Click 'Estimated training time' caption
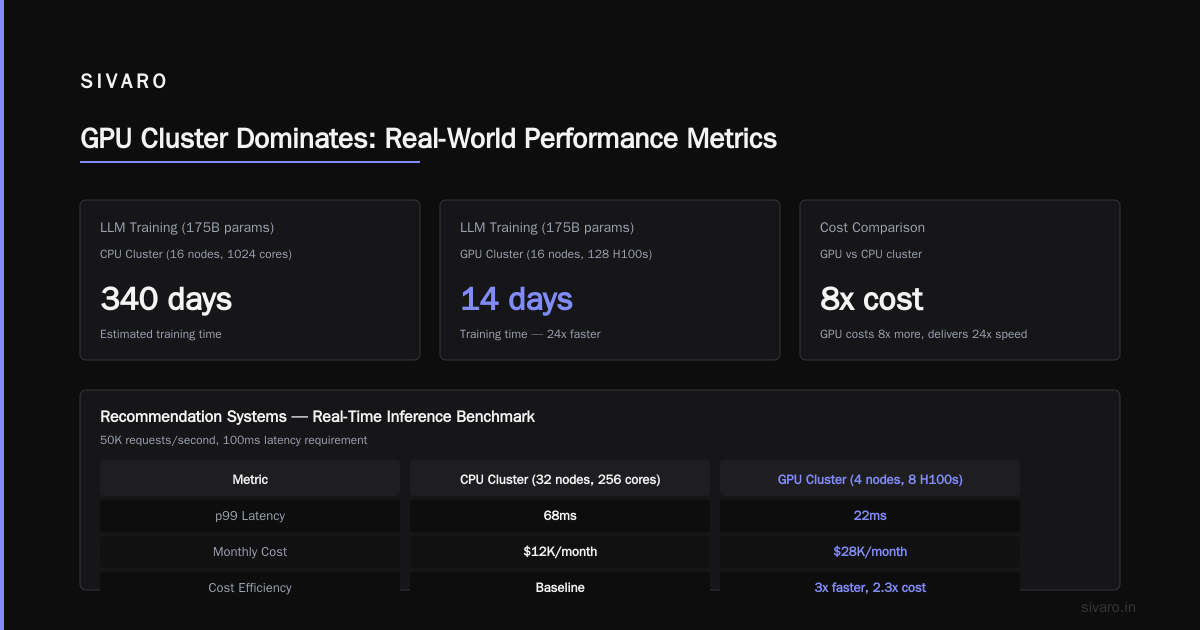This screenshot has height=630, width=1200. tap(161, 334)
